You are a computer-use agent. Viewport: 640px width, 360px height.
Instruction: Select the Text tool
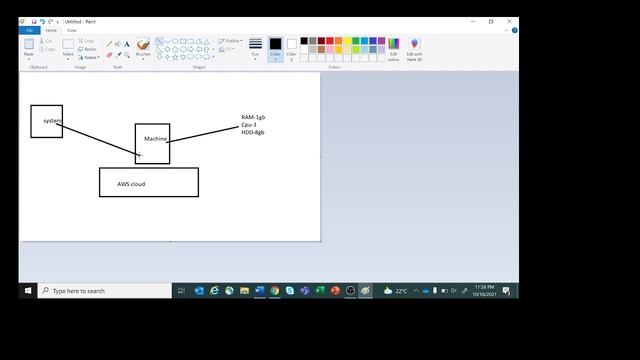tap(127, 44)
